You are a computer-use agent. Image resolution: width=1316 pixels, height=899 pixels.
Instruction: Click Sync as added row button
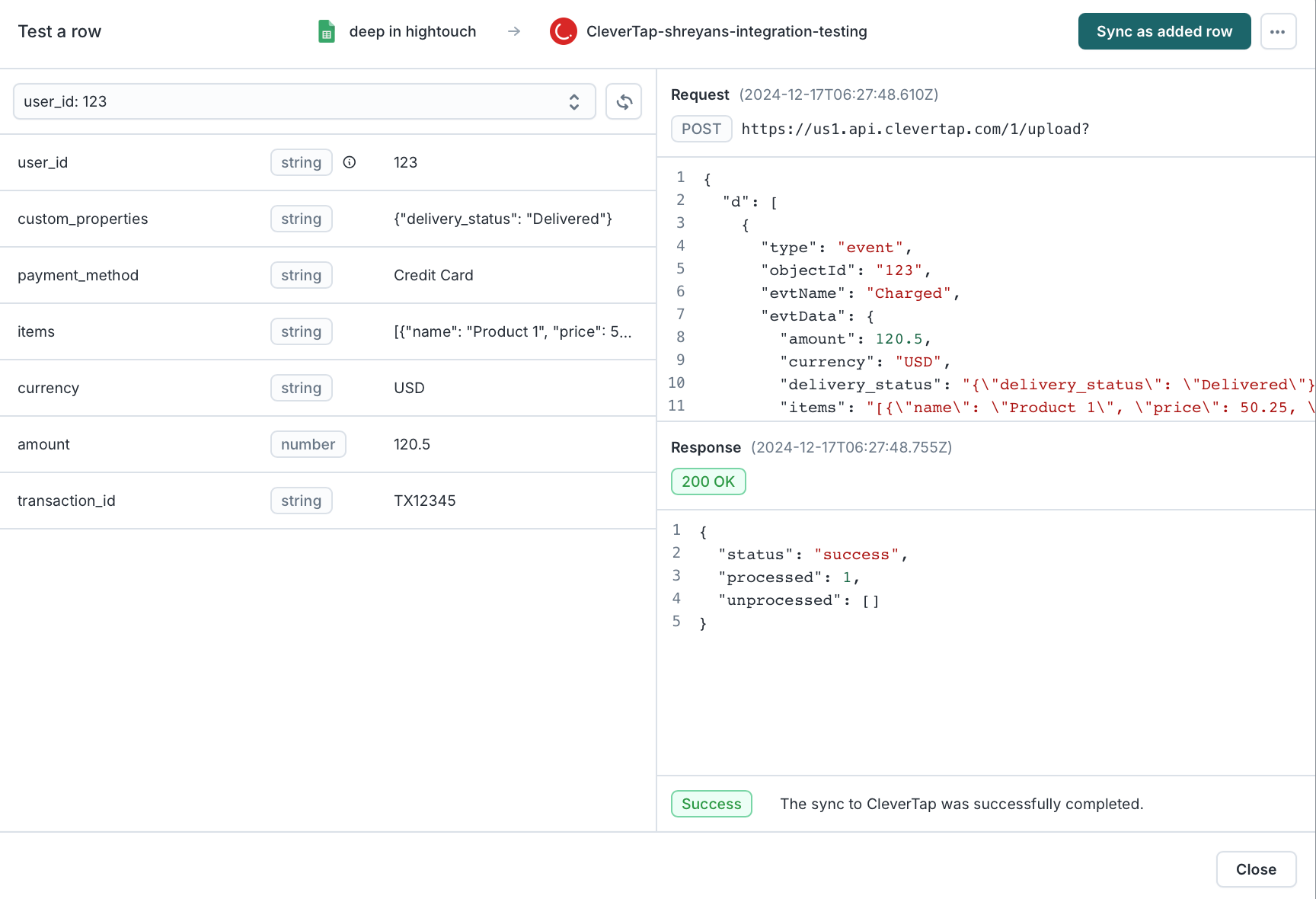[1164, 31]
